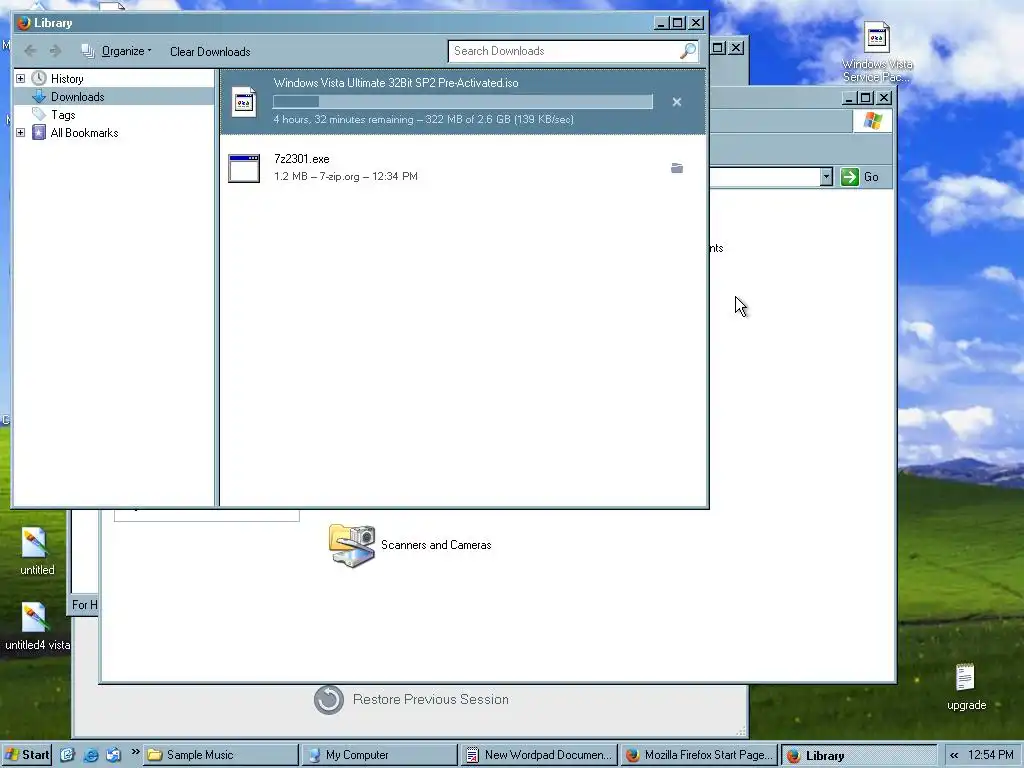Click Clear Downloads button
The width and height of the screenshot is (1024, 768).
(x=210, y=52)
